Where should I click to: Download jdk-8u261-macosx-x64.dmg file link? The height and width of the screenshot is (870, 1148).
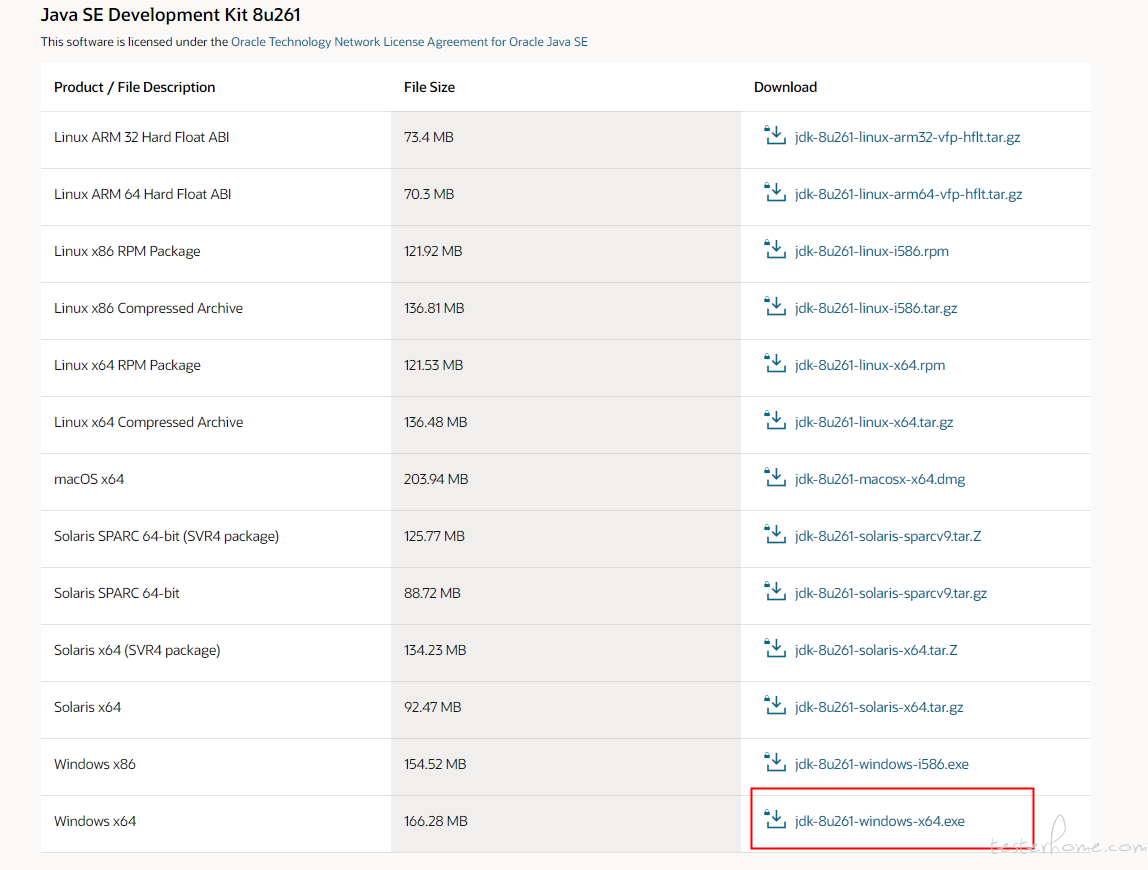[x=880, y=480]
